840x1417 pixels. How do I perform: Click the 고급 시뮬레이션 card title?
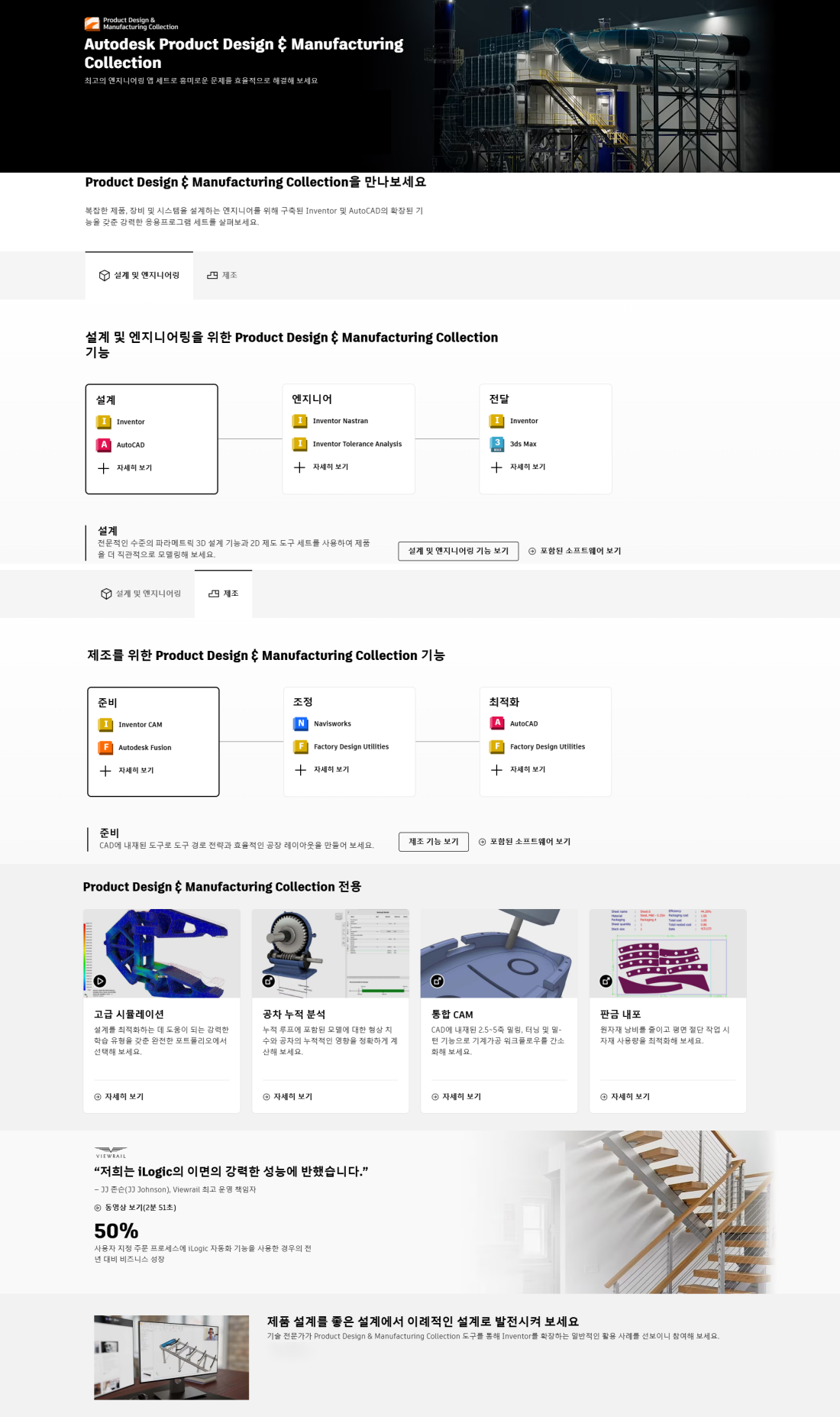(129, 1014)
